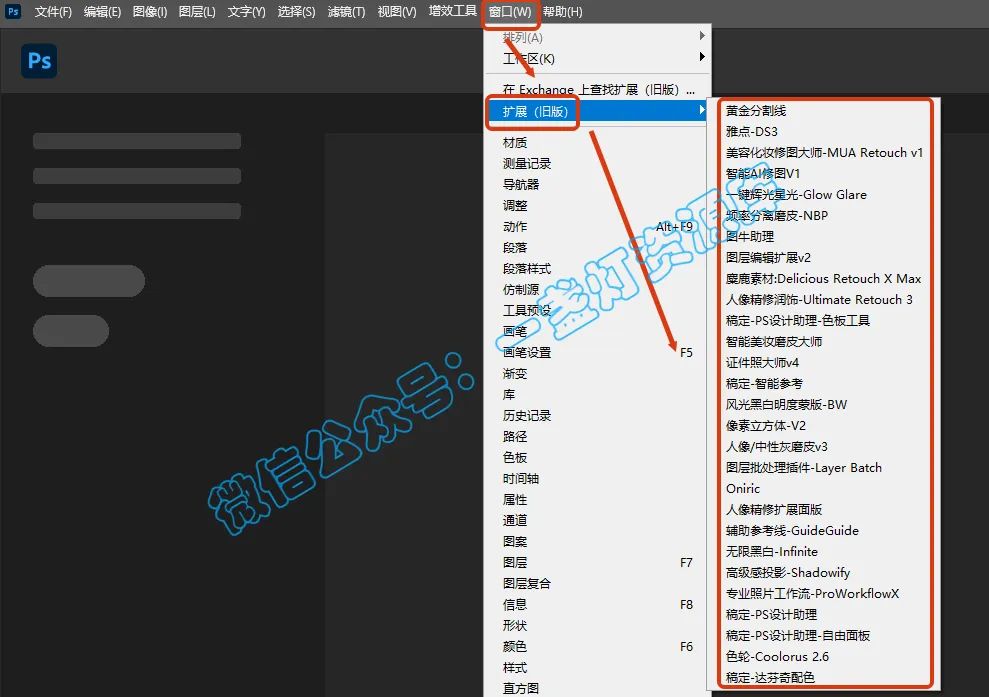Open the 信息 panel
This screenshot has height=697, width=989.
click(597, 604)
